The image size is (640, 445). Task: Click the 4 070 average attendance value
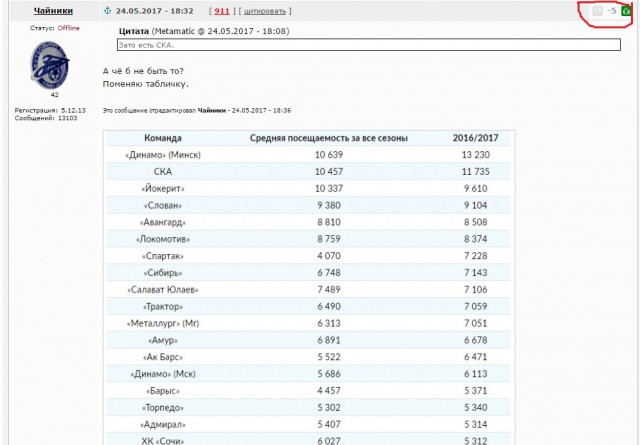pyautogui.click(x=329, y=256)
